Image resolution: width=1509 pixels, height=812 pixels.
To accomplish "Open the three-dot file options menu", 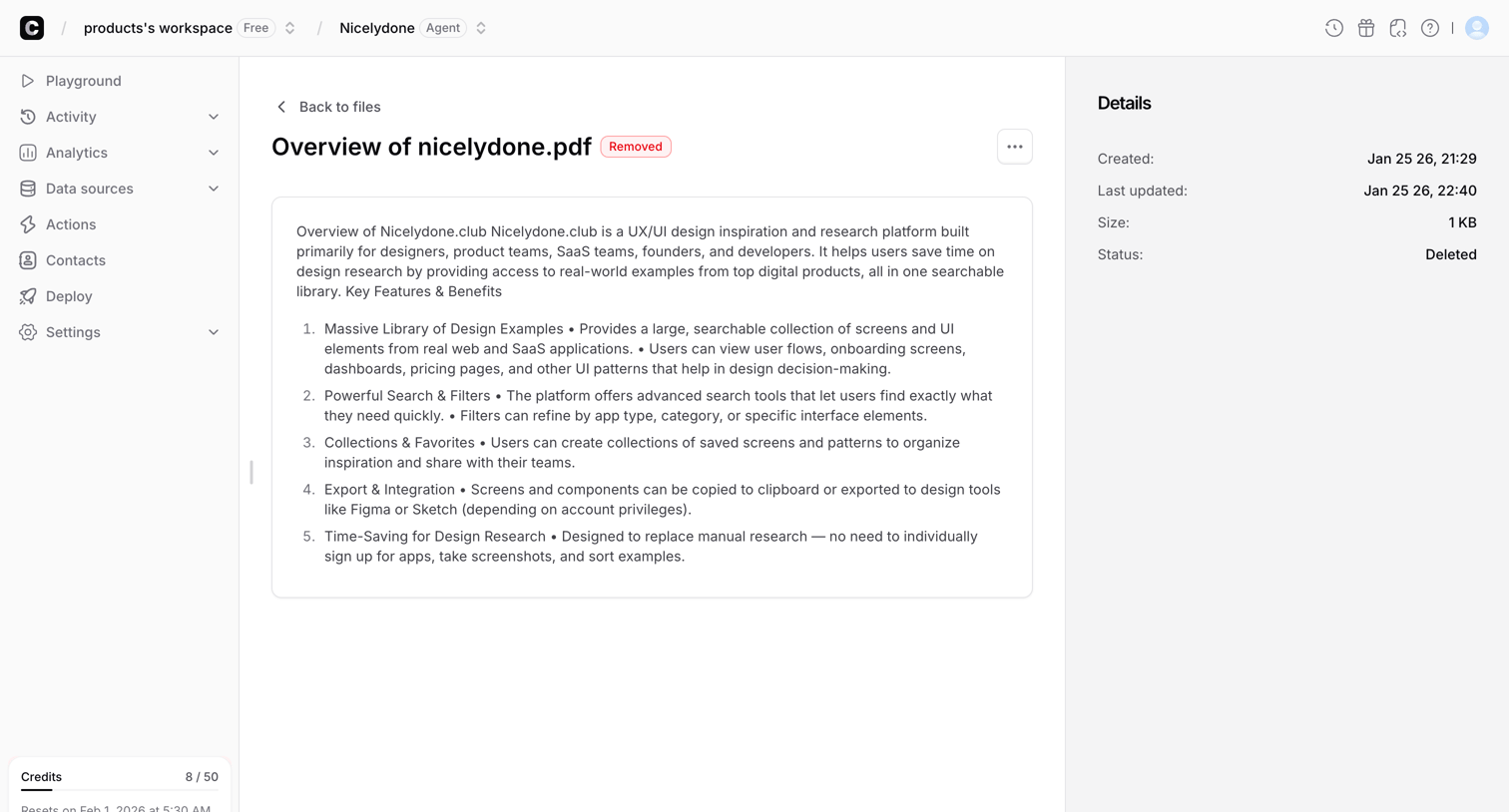I will (x=1014, y=147).
